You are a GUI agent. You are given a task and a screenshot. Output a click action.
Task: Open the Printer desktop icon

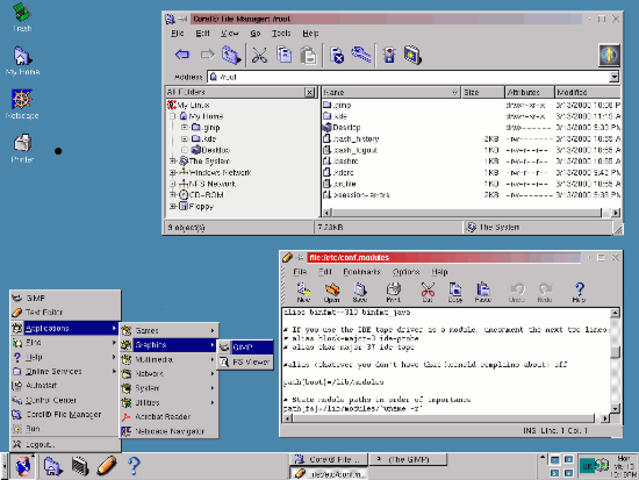(22, 148)
